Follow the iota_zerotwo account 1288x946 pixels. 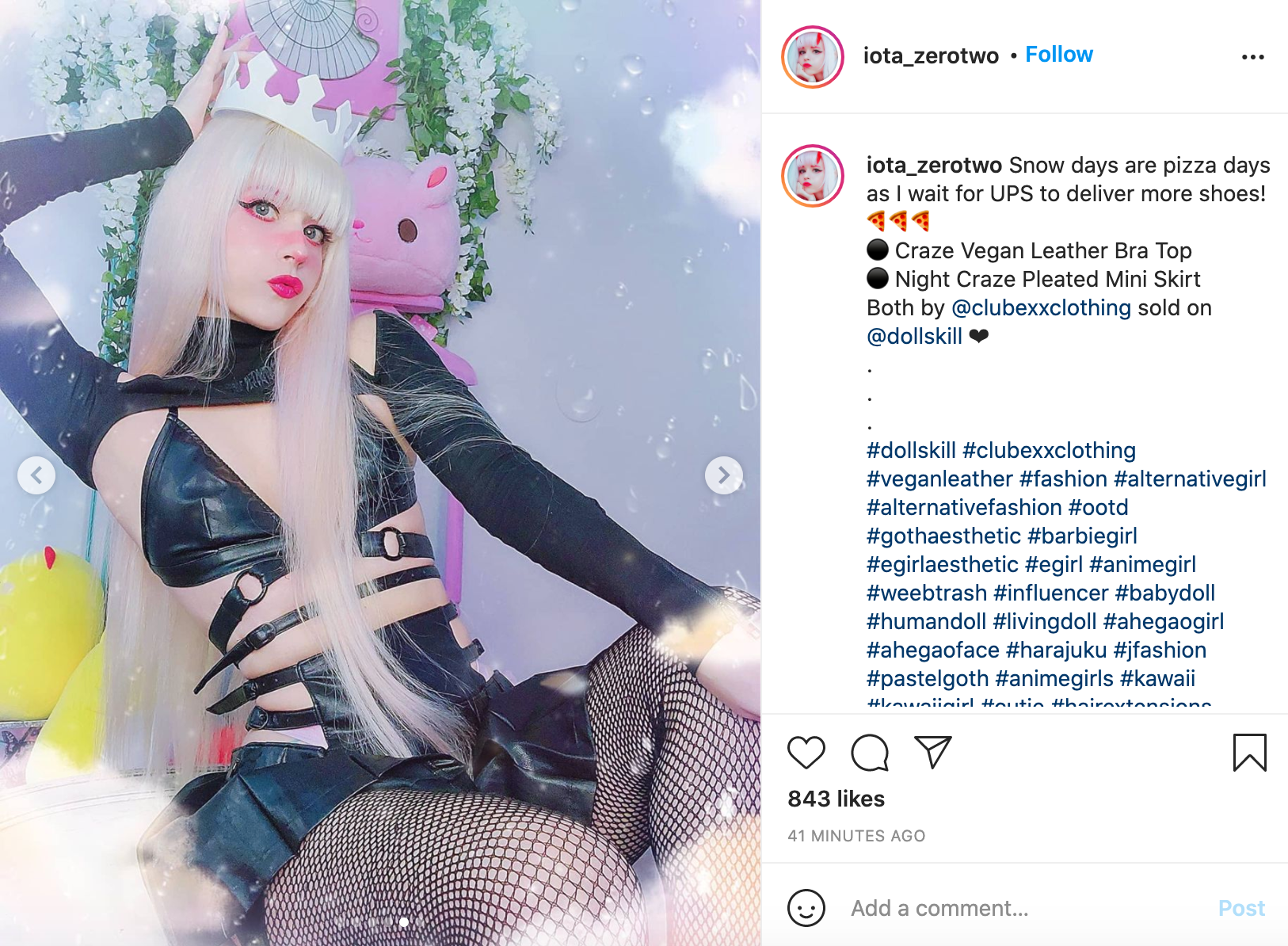point(1059,55)
